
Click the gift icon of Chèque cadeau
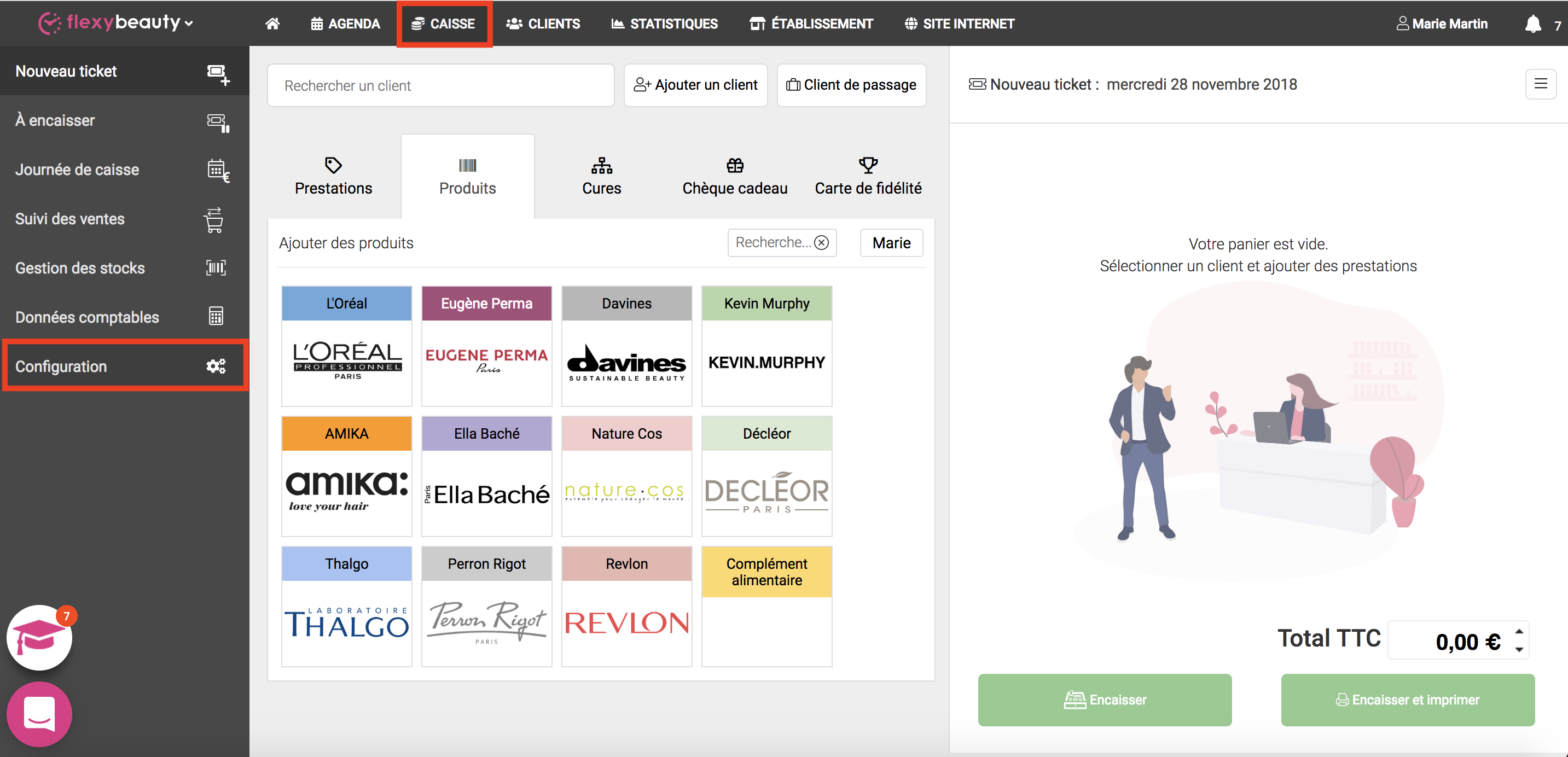735,165
